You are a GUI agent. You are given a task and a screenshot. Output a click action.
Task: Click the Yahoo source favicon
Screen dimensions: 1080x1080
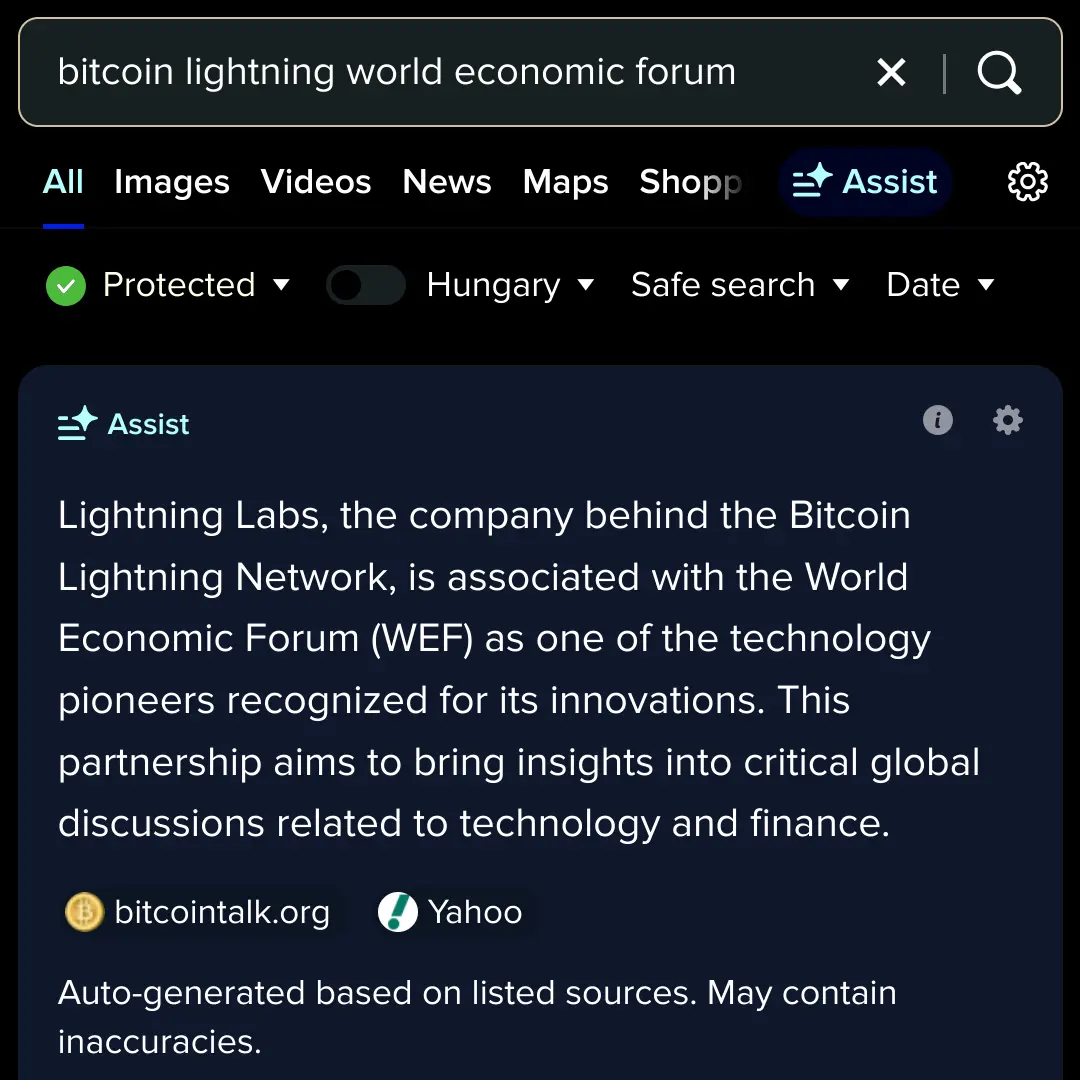tap(397, 912)
